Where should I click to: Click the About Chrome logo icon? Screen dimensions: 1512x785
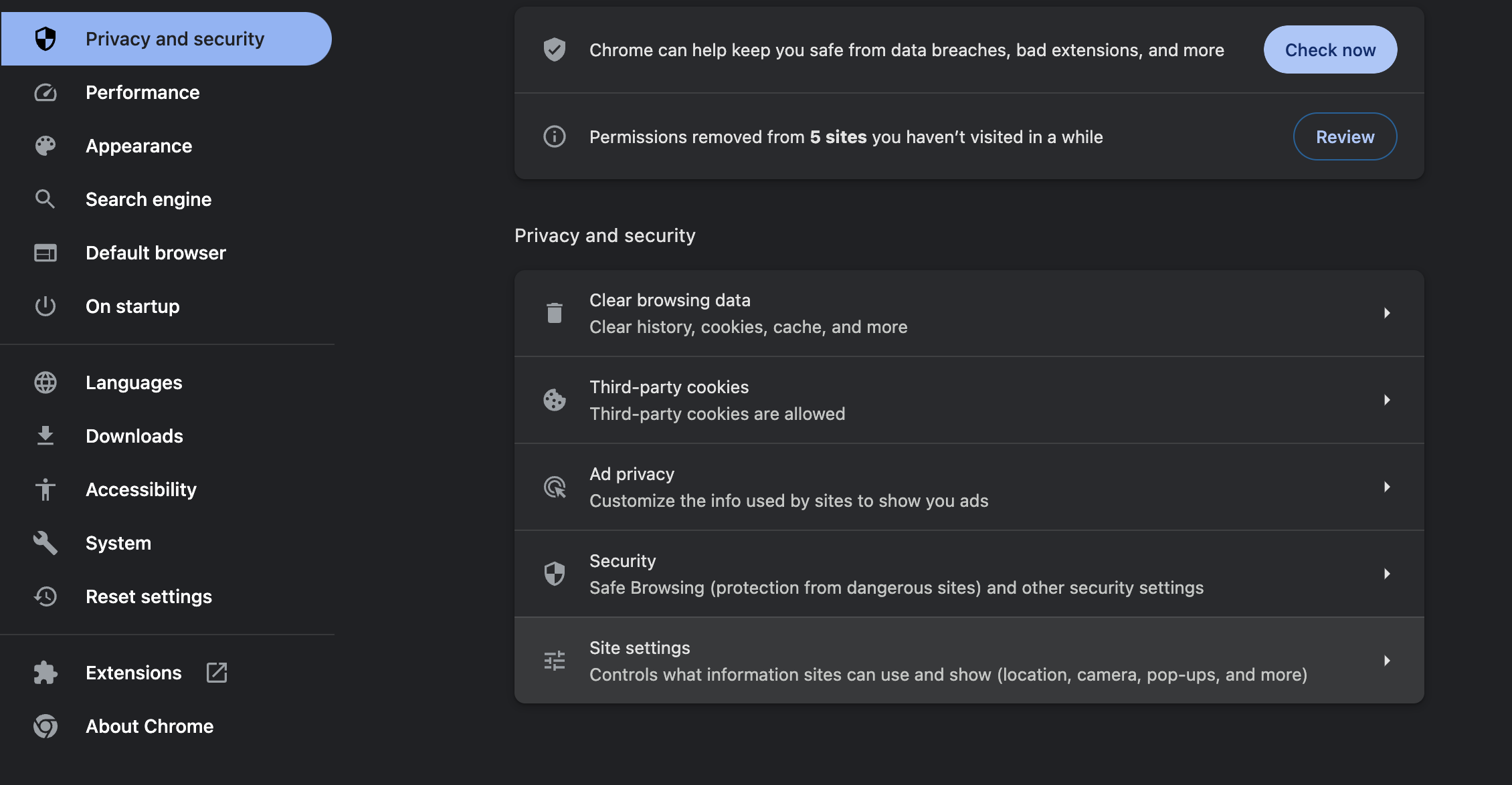coord(45,726)
